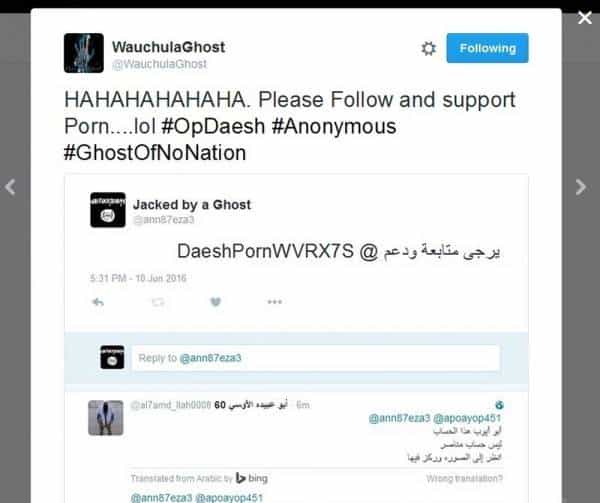The width and height of the screenshot is (600, 503).
Task: Click the @DaeshPornWVRX7S mention
Action: pos(277,251)
